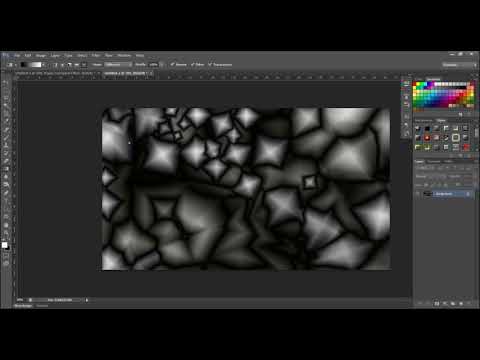Open status bar info arrow
480x360 pixels.
(87, 300)
